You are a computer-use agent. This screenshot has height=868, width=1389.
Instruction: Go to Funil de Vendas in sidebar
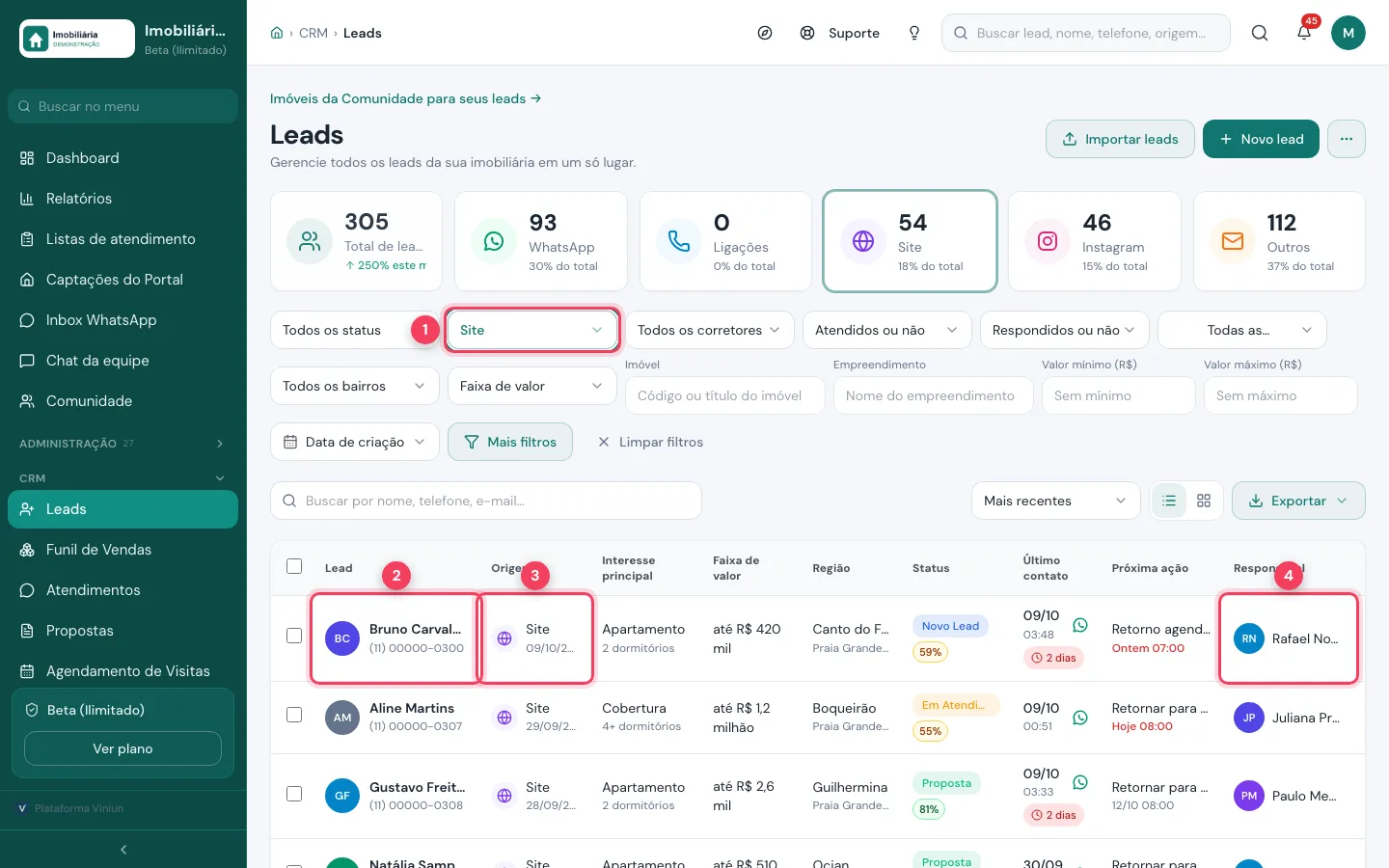coord(123,550)
